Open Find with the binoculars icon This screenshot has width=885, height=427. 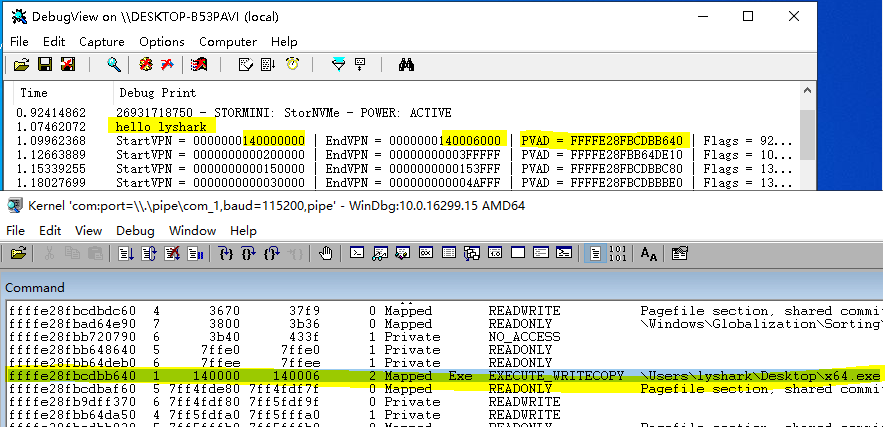click(406, 65)
